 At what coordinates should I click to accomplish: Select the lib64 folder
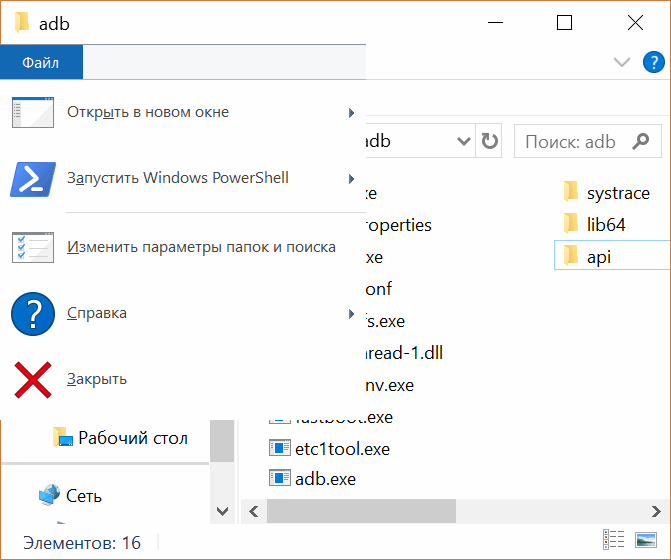point(612,224)
